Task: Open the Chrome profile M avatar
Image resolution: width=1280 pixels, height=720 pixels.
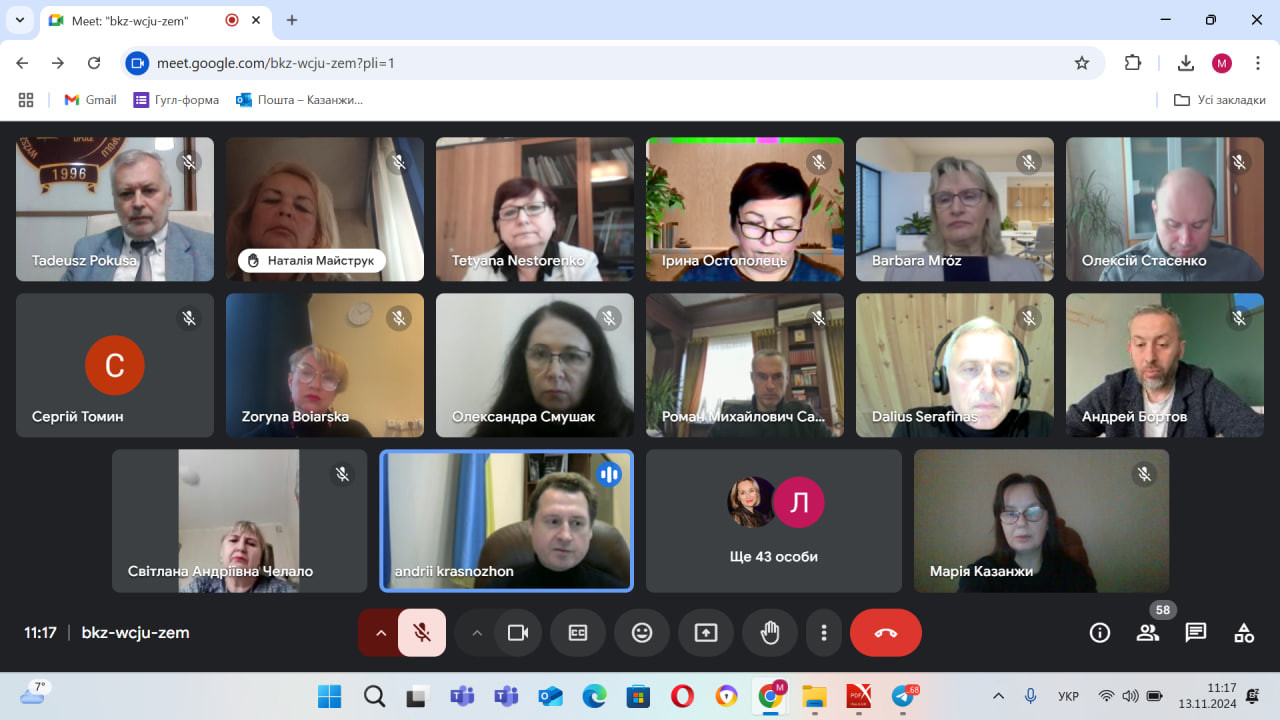Action: tap(1222, 63)
